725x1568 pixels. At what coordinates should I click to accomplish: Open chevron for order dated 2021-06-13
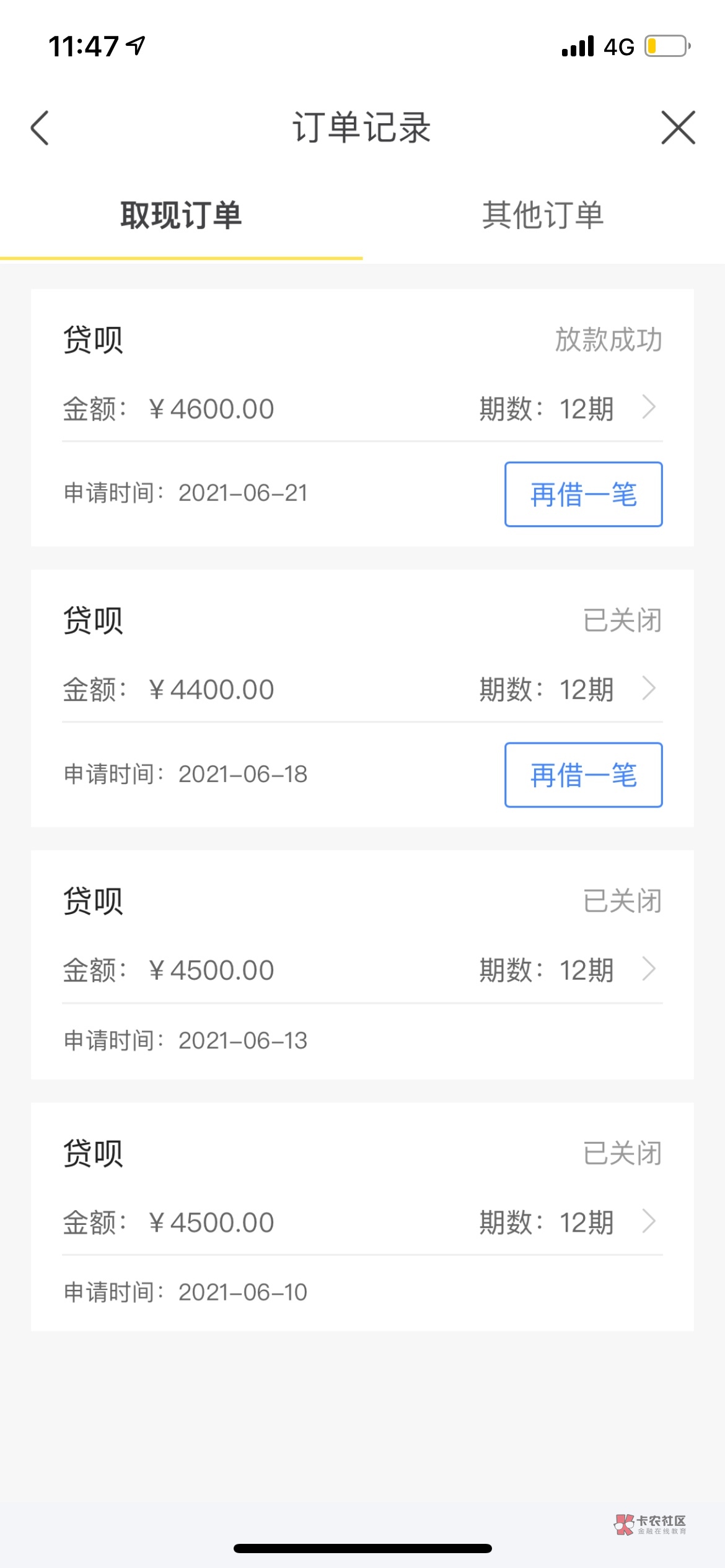(648, 969)
